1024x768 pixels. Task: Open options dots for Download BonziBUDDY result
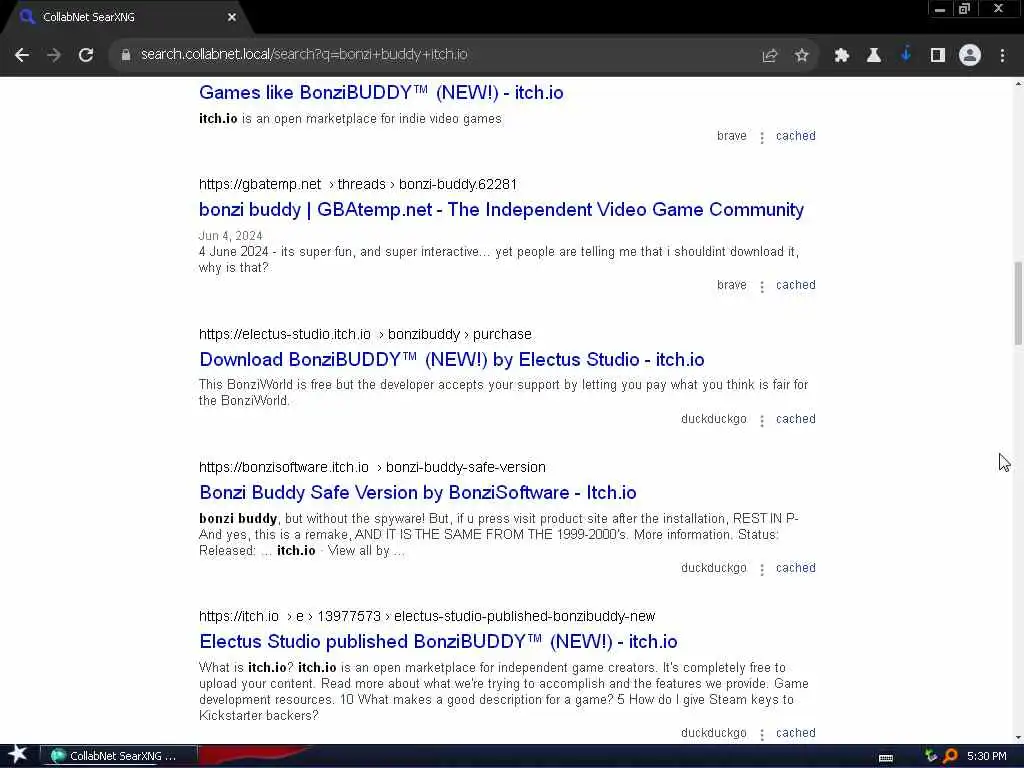pos(761,420)
